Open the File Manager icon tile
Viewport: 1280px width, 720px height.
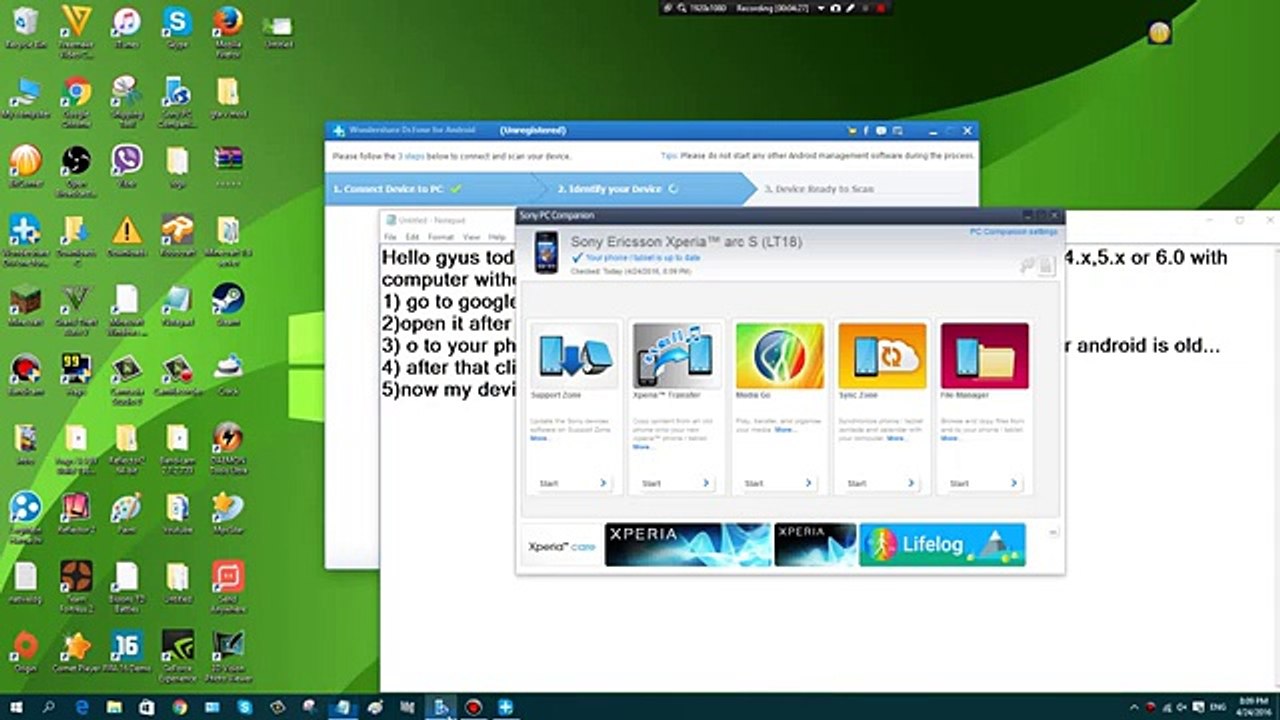click(985, 356)
